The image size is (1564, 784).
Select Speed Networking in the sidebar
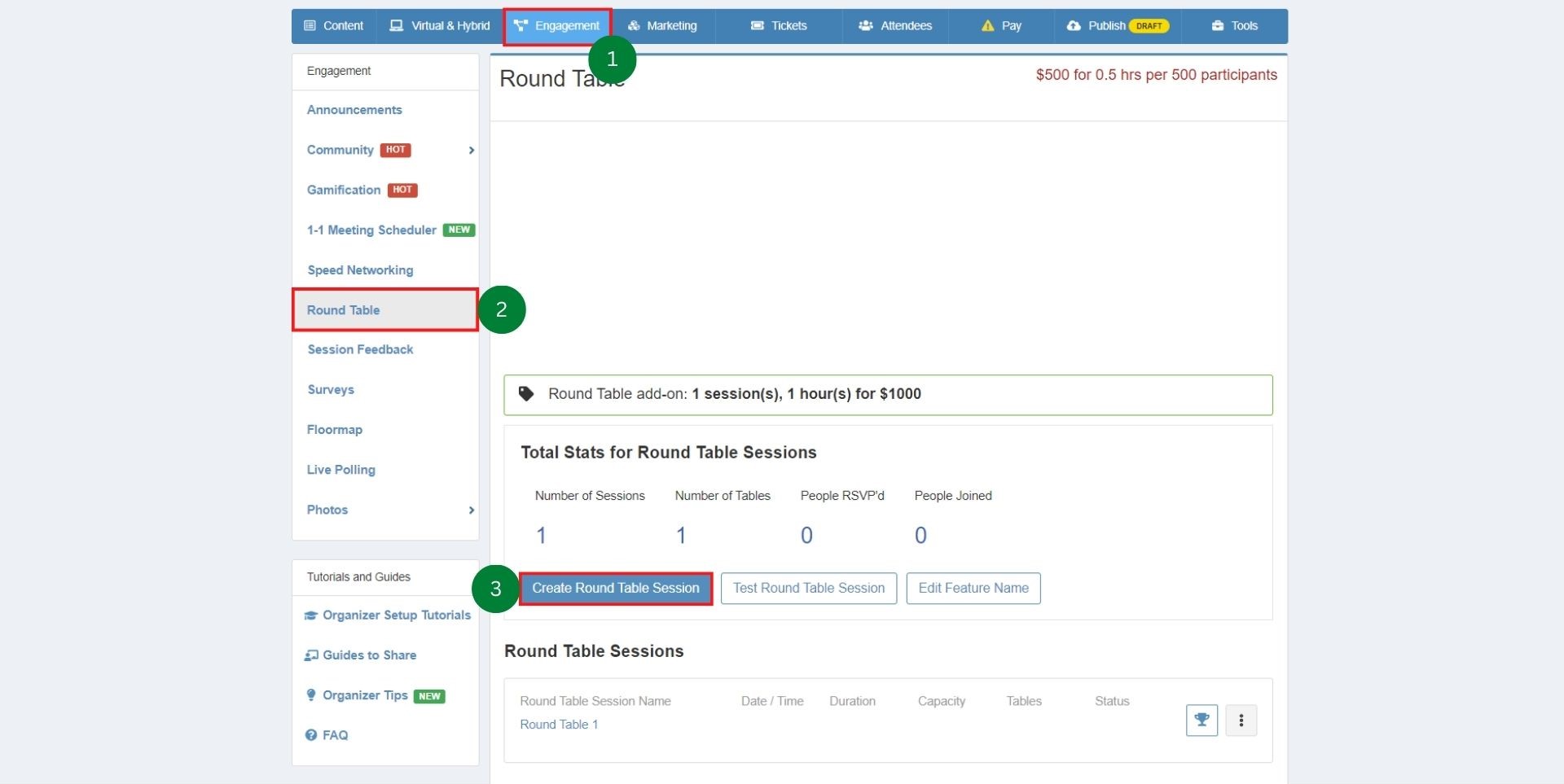pyautogui.click(x=360, y=270)
